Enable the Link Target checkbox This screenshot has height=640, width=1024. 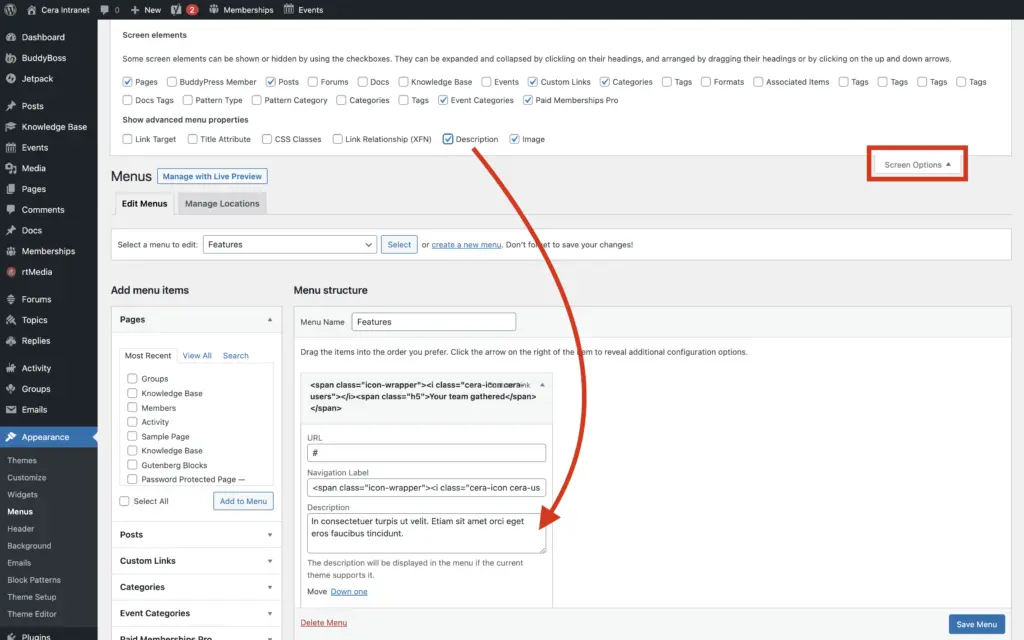[x=127, y=139]
